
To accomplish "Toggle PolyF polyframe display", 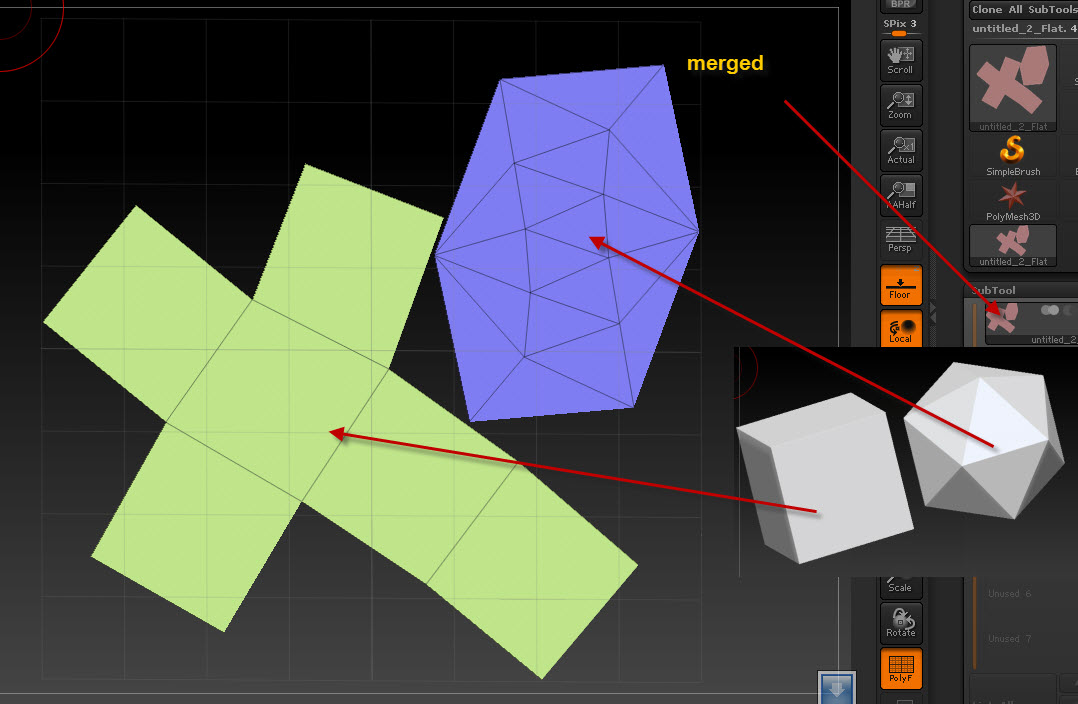I will 901,668.
